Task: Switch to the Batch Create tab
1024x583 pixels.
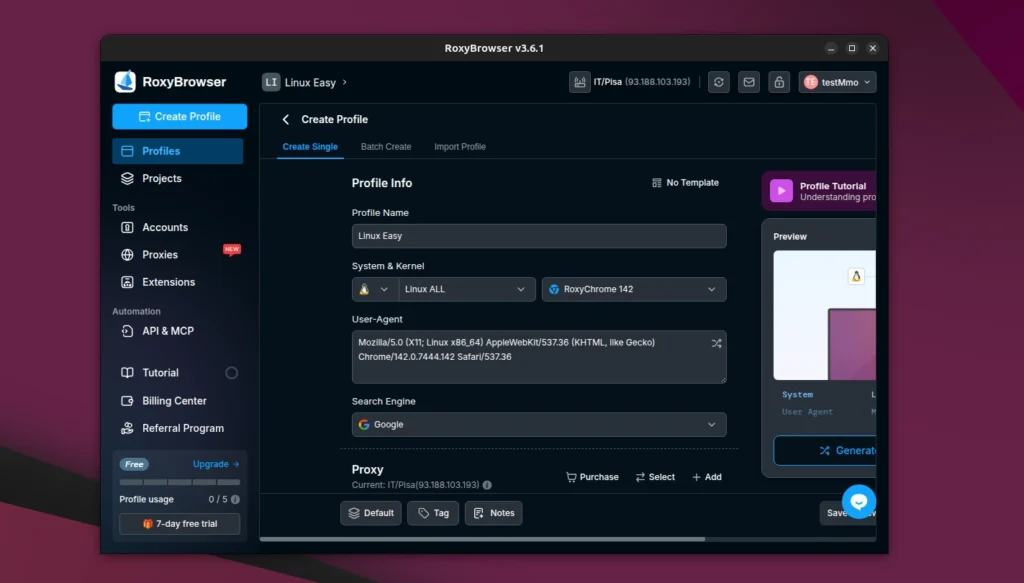Action: tap(386, 146)
